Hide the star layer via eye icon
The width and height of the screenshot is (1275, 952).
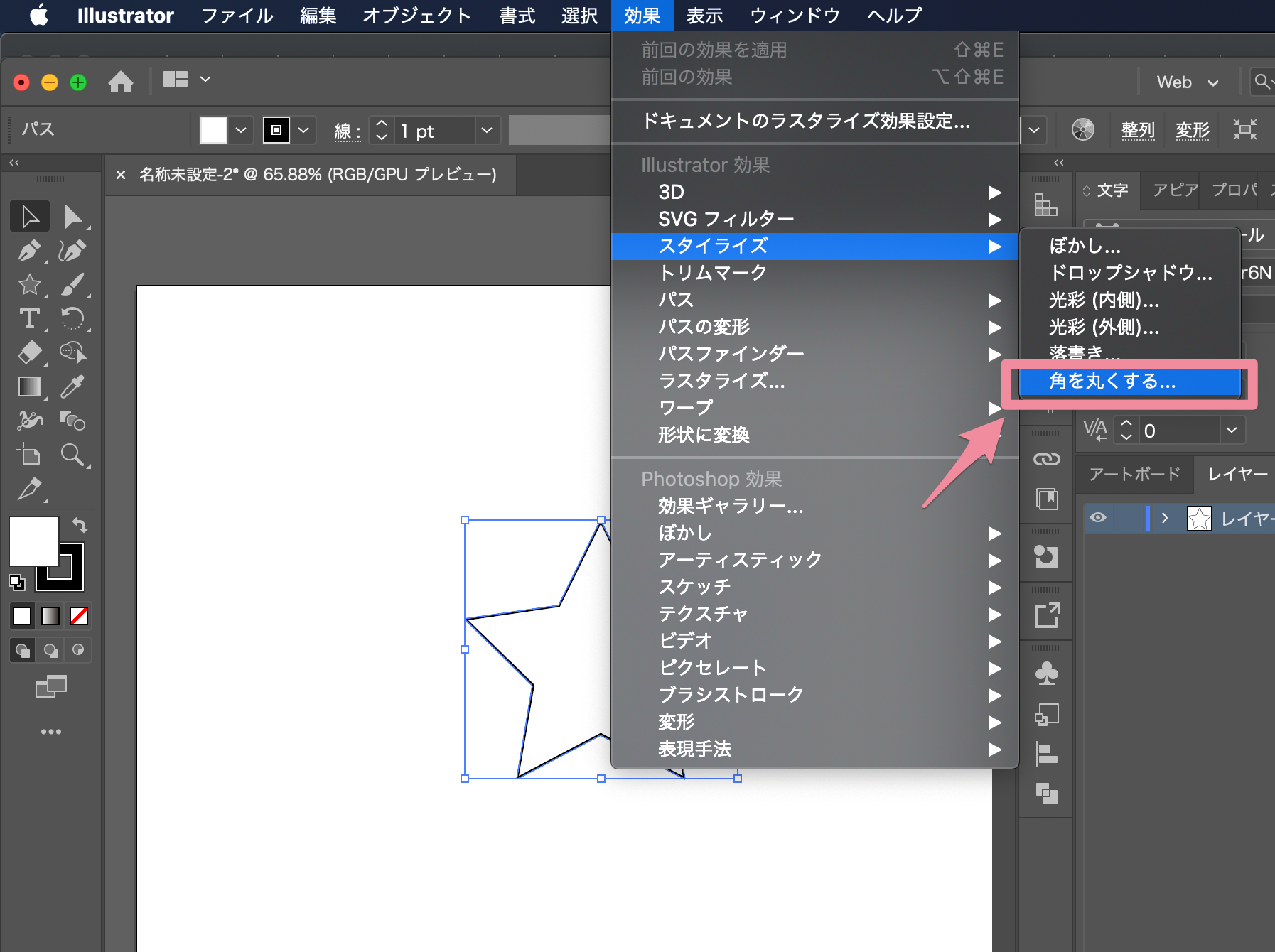1098,519
